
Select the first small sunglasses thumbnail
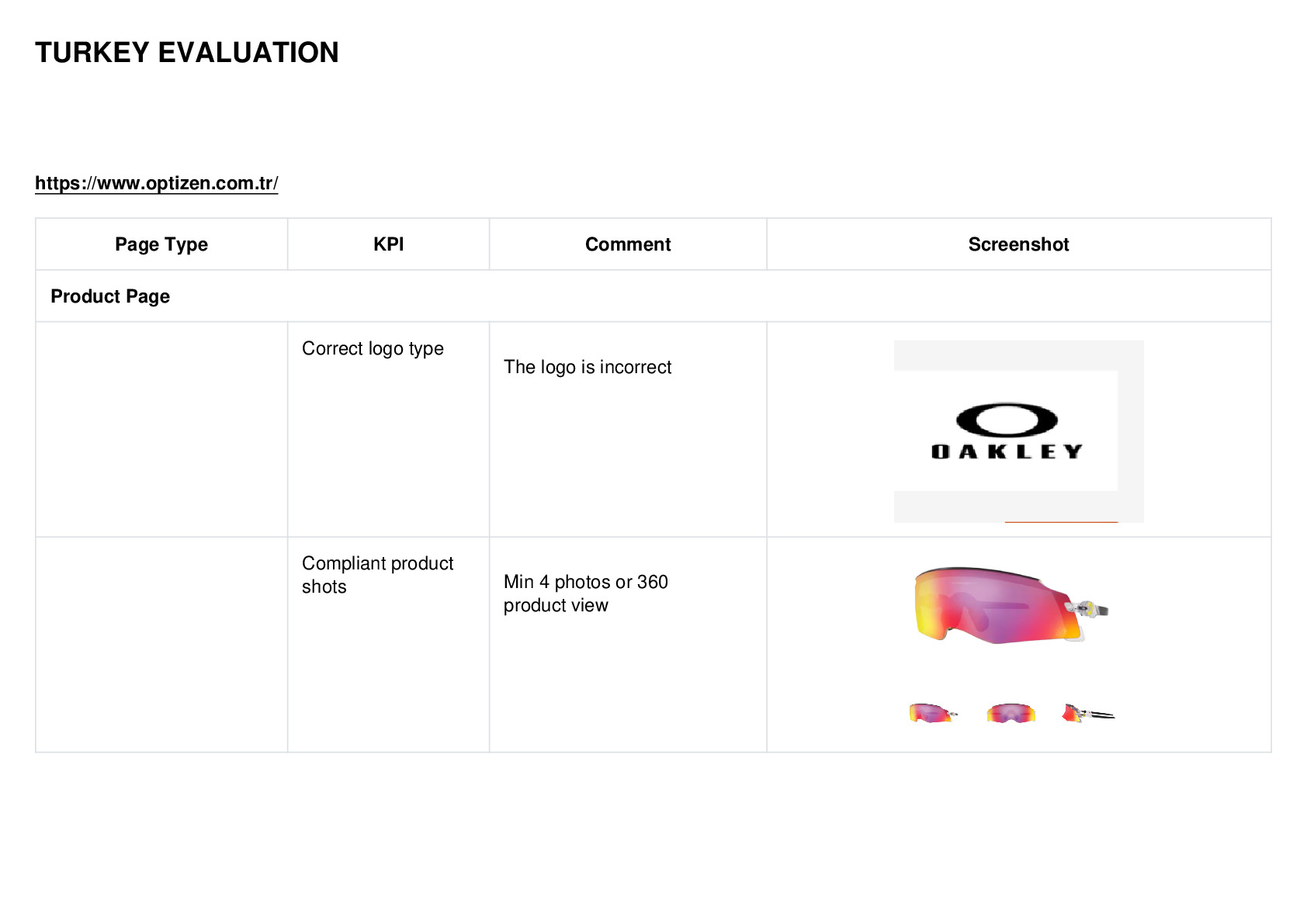coord(933,712)
